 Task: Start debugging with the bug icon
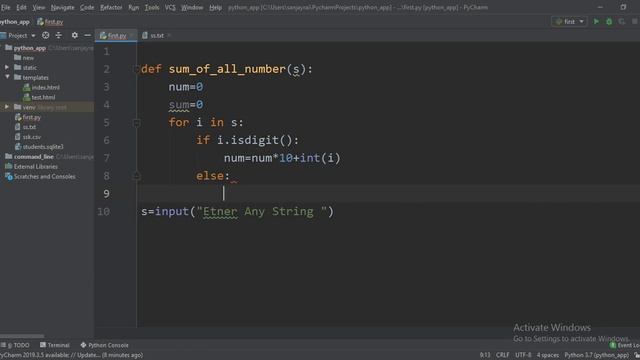click(609, 22)
